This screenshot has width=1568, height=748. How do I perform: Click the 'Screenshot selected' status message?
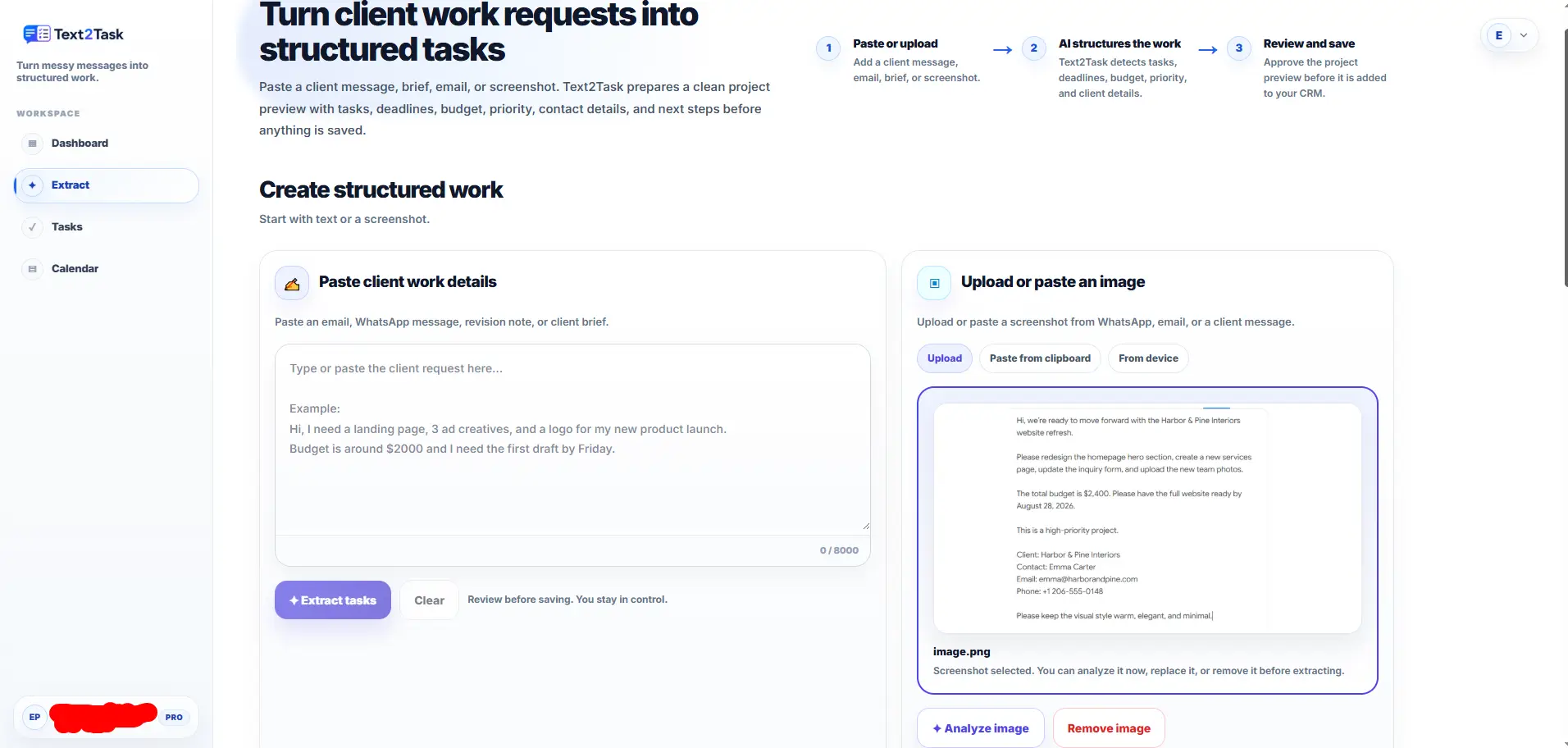click(1138, 671)
